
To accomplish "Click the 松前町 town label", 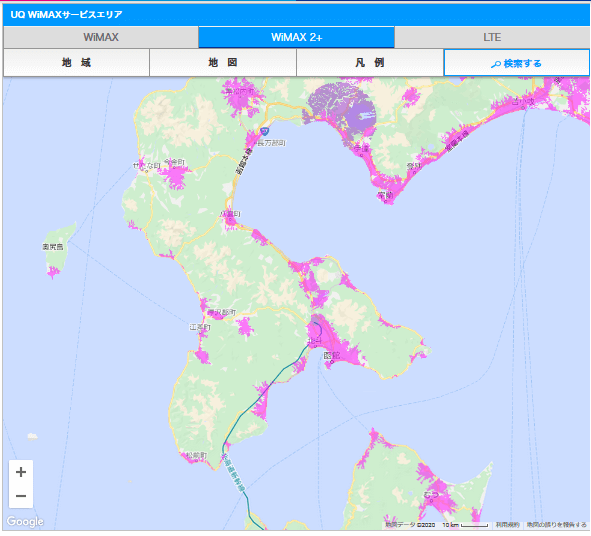I will tap(196, 456).
